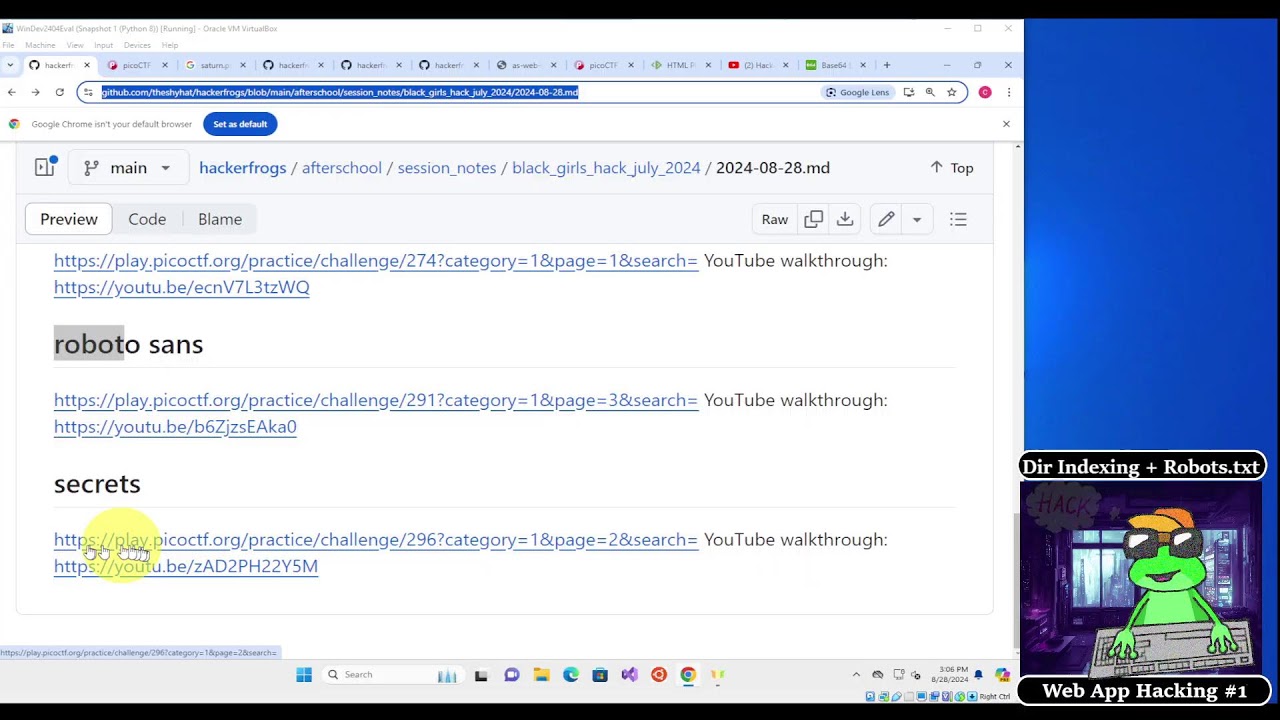This screenshot has height=720, width=1280.
Task: Open File Explorer from taskbar
Action: coord(541,675)
